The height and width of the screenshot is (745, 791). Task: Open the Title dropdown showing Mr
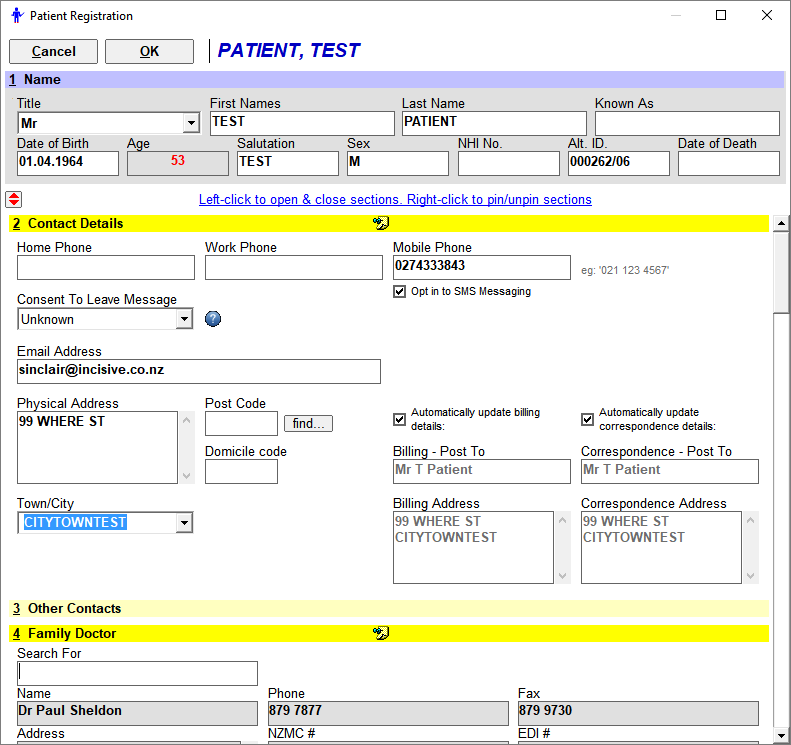coord(191,123)
